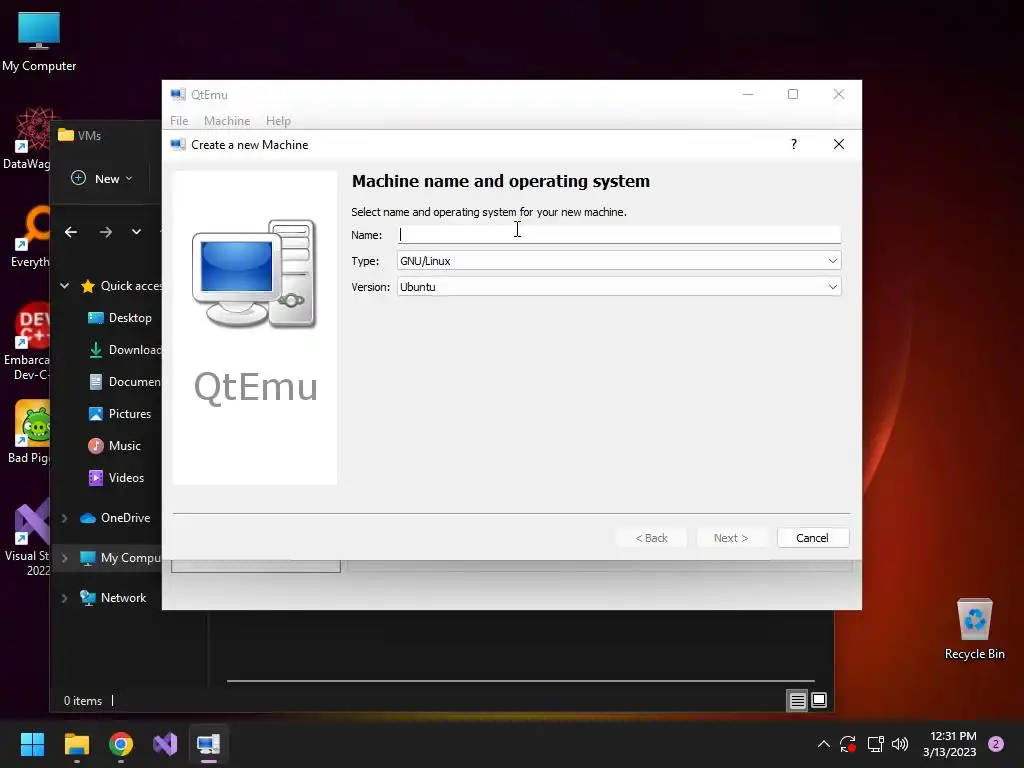Open recent locations chevron in File Explorer

pyautogui.click(x=136, y=232)
